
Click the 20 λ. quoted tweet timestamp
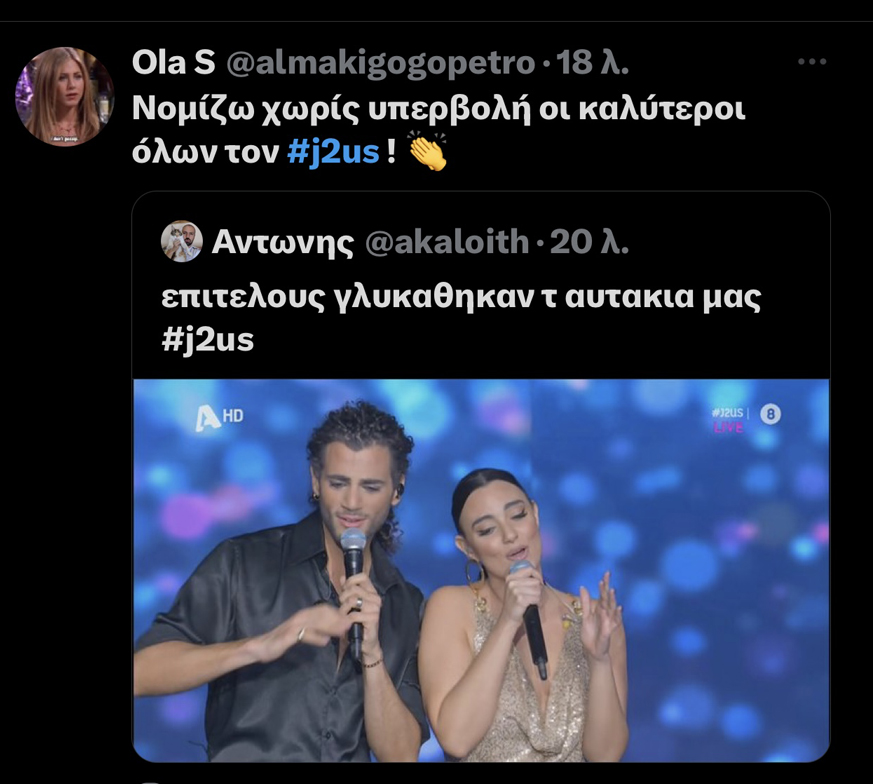pyautogui.click(x=590, y=242)
